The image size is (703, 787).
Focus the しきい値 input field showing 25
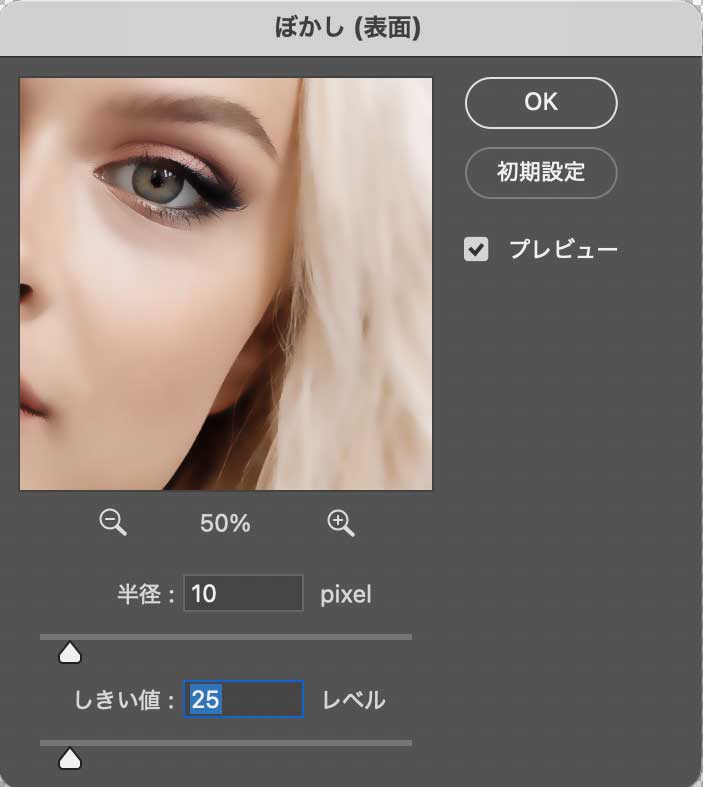pyautogui.click(x=243, y=699)
